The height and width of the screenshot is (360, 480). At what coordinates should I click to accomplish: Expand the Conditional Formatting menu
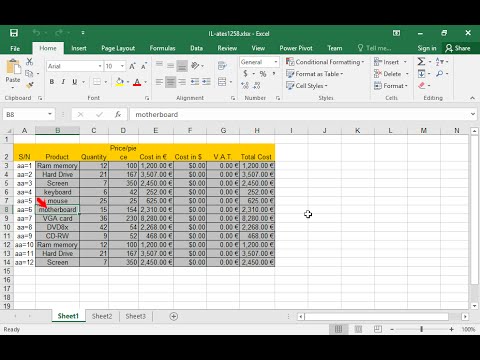pos(325,62)
